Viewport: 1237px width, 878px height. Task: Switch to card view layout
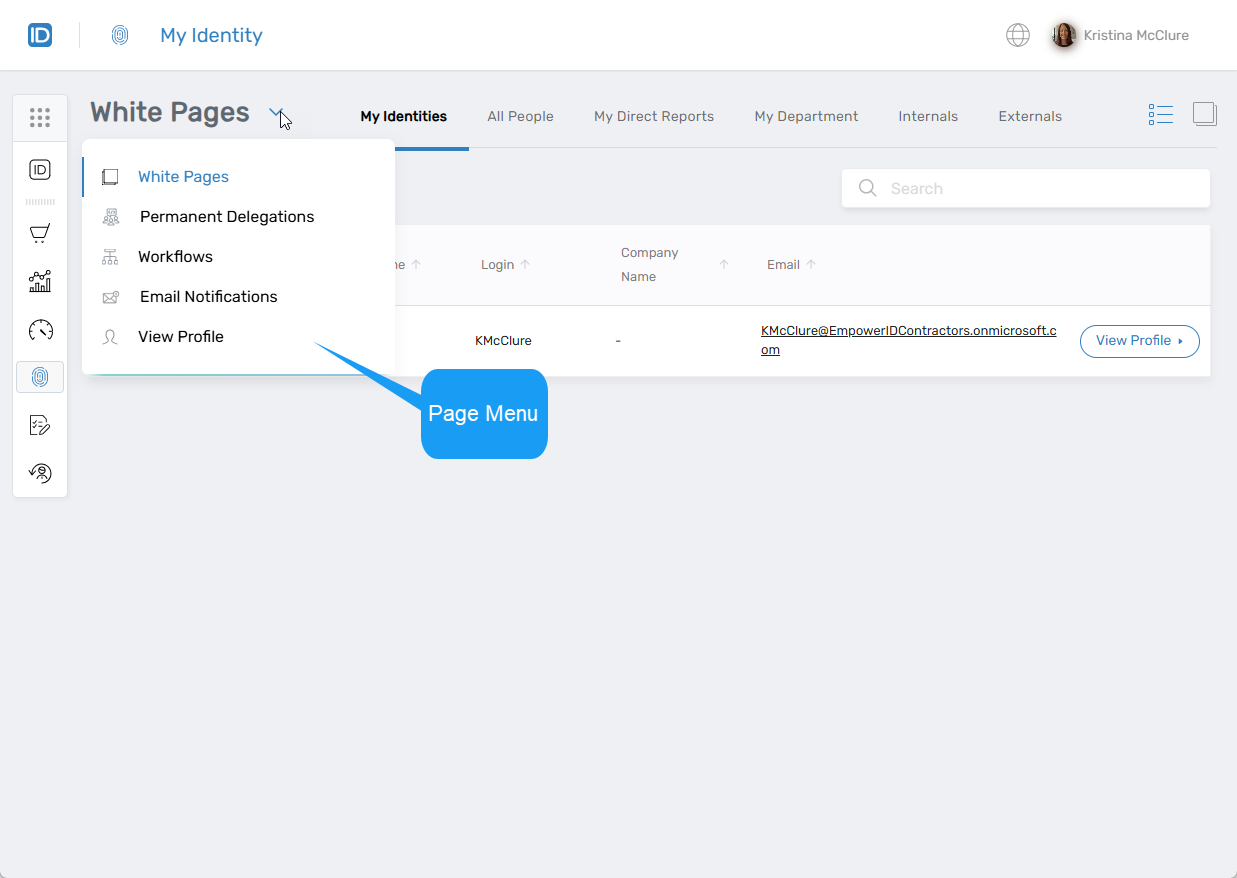pos(1204,115)
